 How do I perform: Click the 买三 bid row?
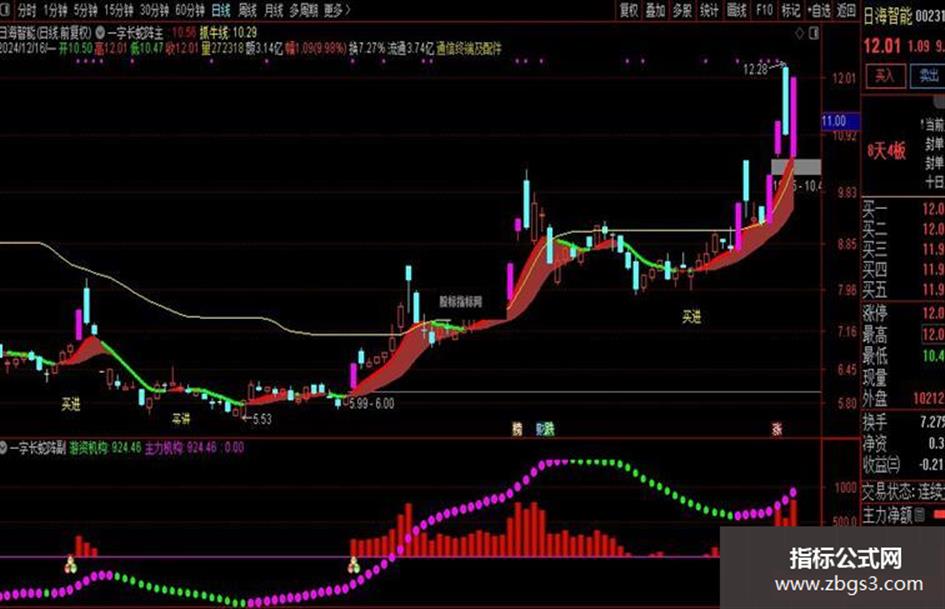coord(903,250)
